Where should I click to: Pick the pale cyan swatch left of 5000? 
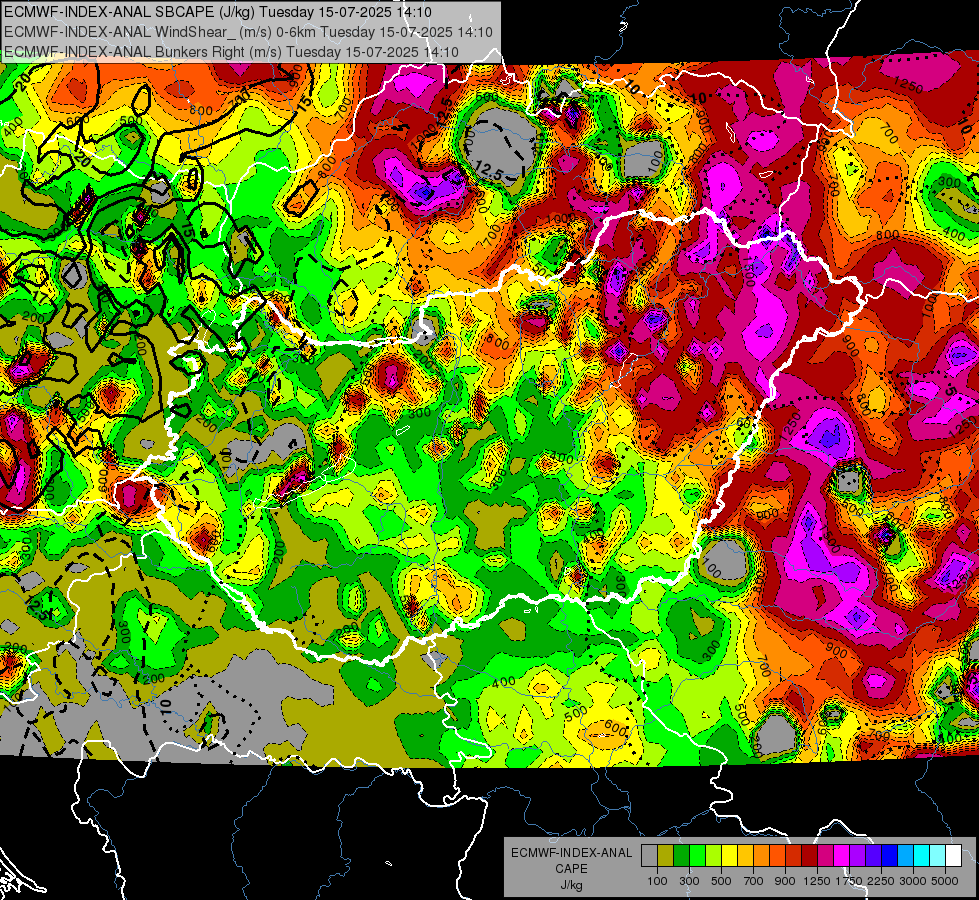938,856
